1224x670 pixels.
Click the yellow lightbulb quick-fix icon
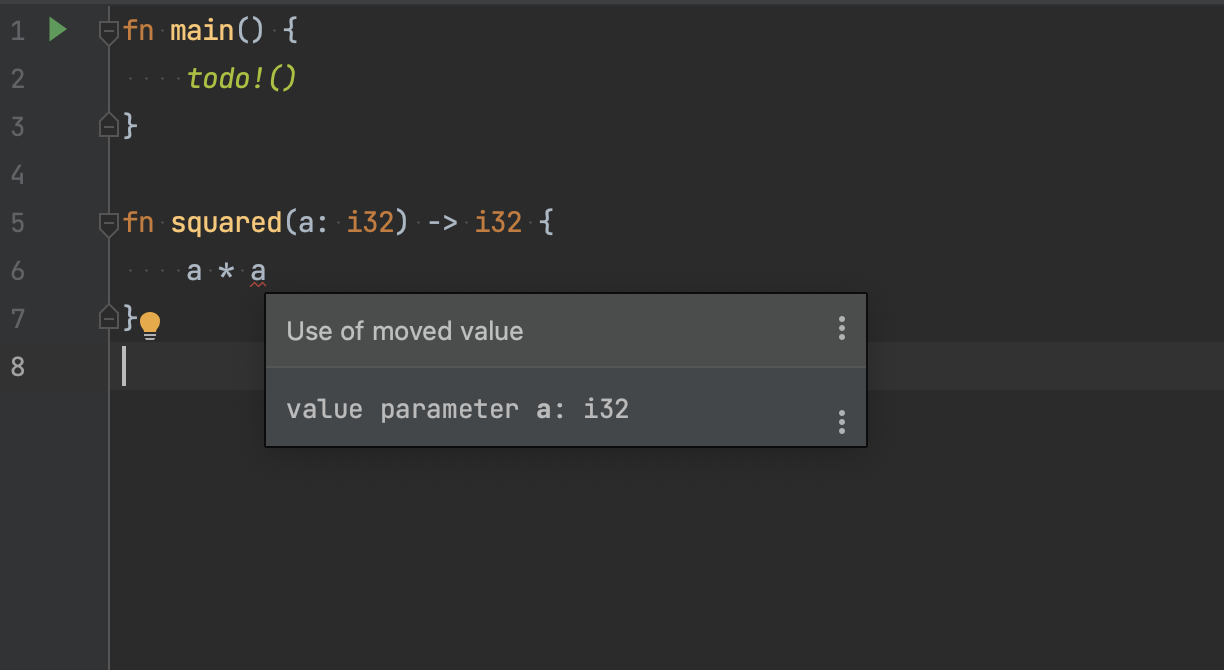point(150,325)
